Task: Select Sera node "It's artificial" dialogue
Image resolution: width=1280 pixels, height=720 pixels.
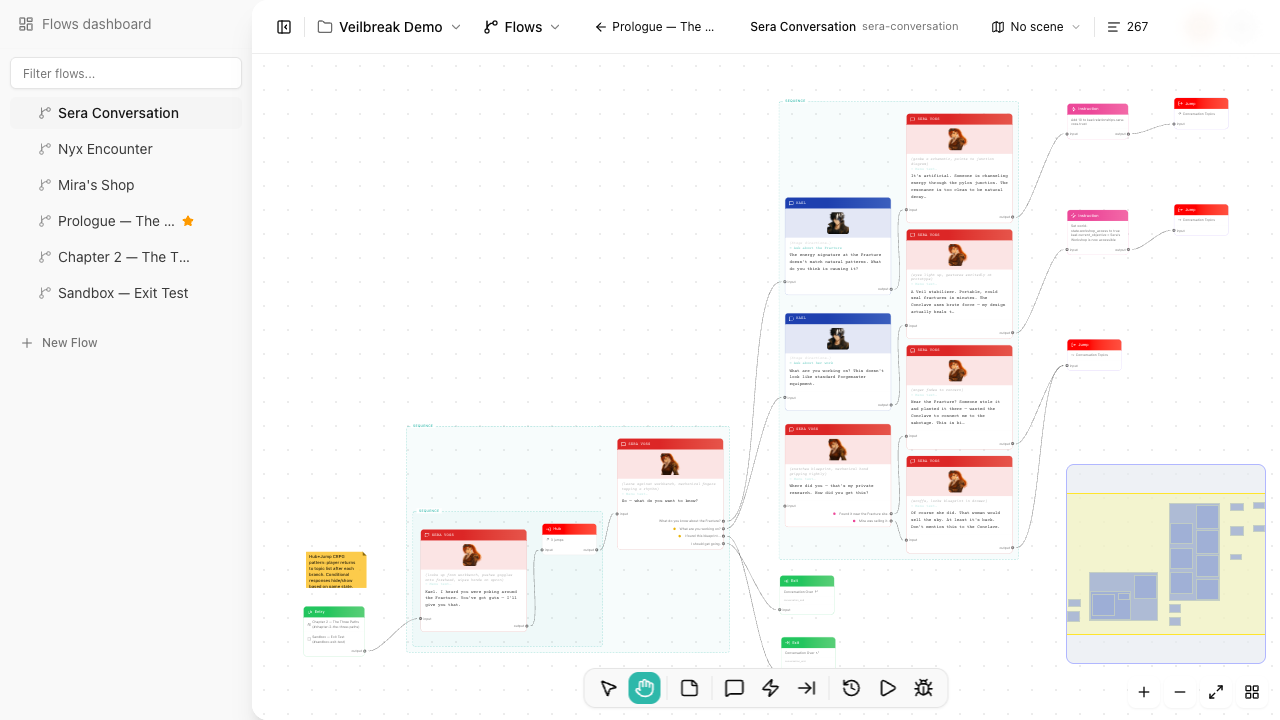Action: 960,166
